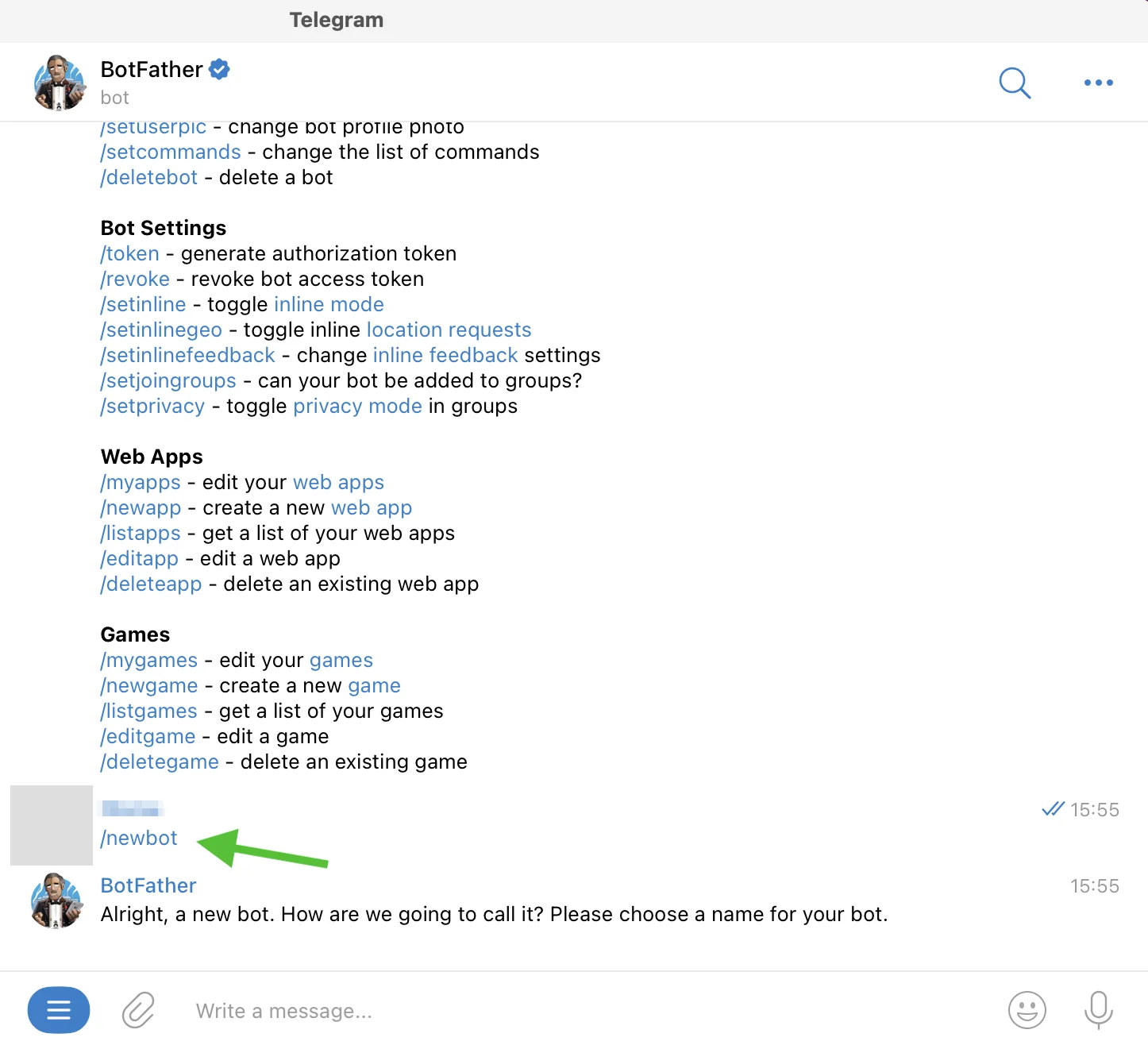Attach a file with the paperclip icon

coord(138,1010)
